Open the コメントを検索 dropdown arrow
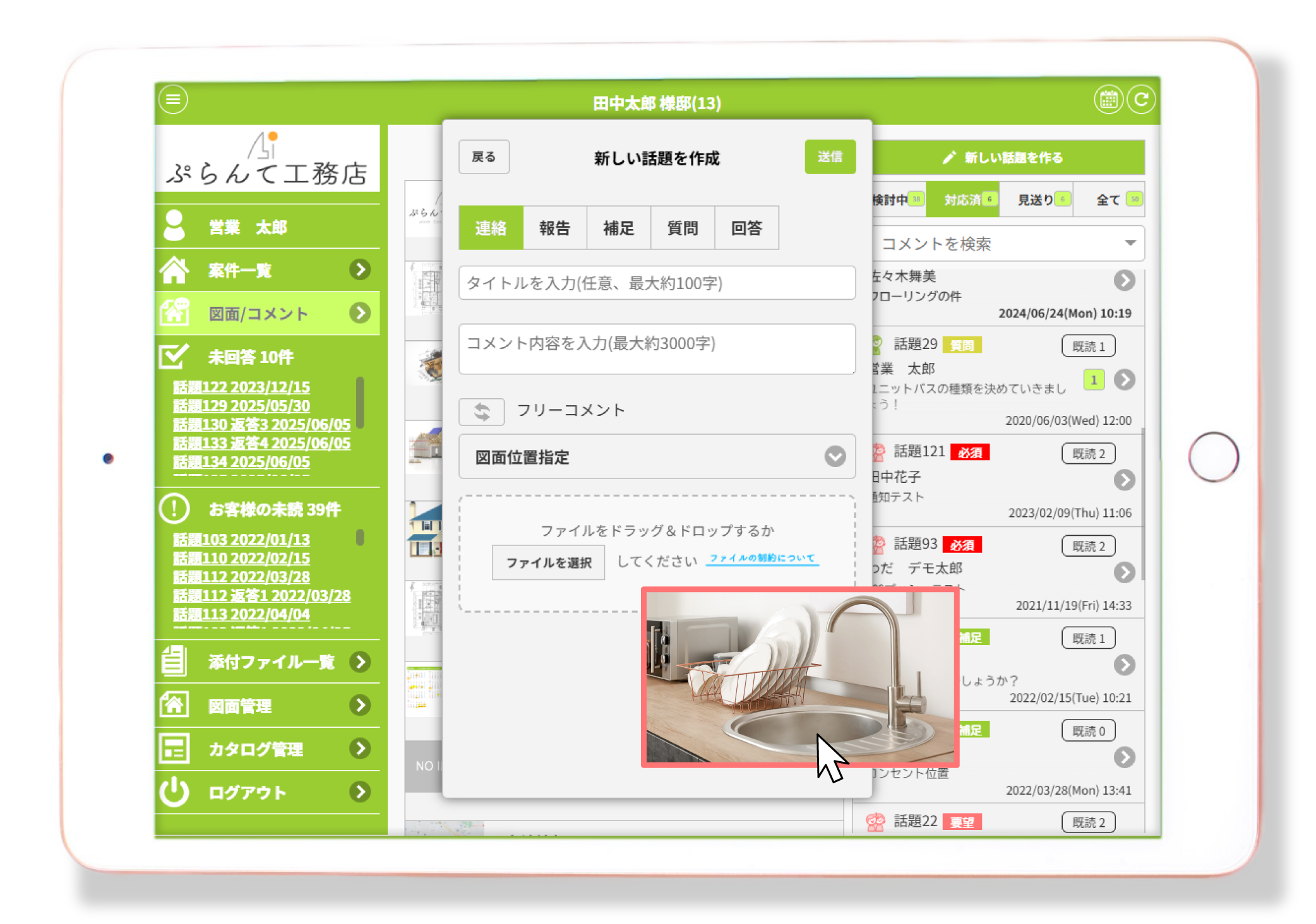The image size is (1316, 924). click(x=1130, y=243)
